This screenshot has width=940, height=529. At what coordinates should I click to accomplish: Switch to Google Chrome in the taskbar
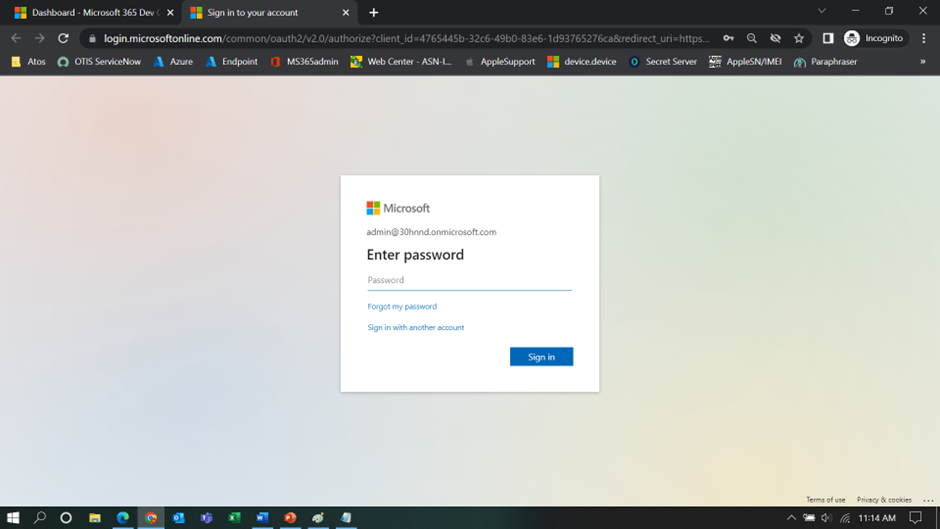coord(151,518)
